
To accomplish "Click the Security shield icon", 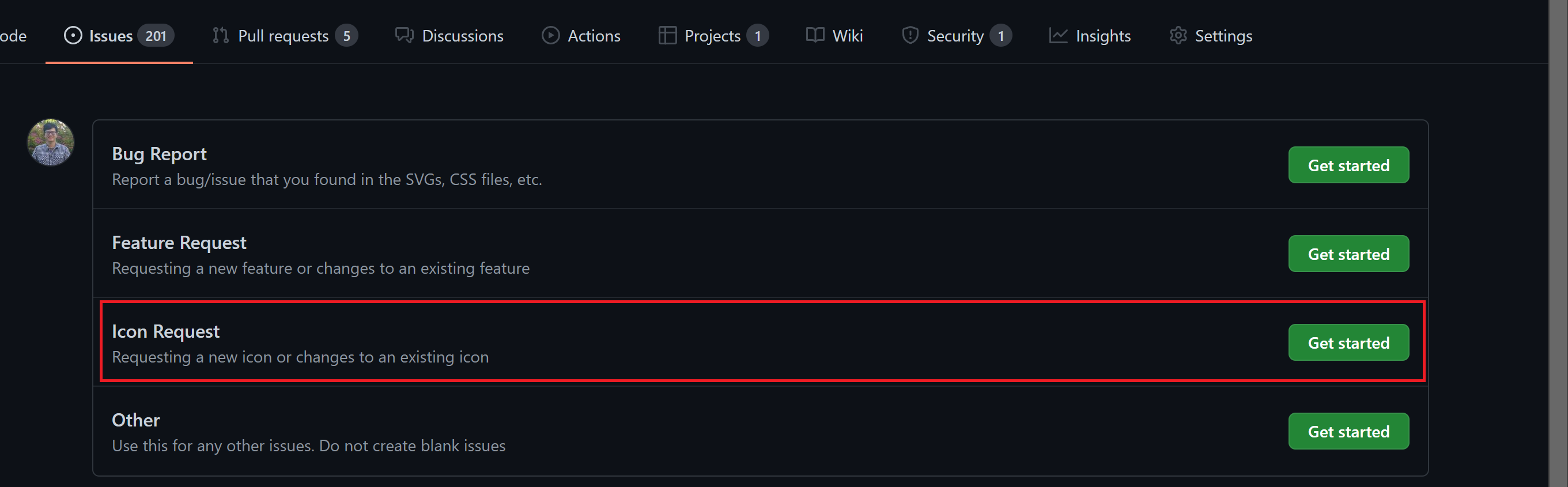I will pos(909,35).
